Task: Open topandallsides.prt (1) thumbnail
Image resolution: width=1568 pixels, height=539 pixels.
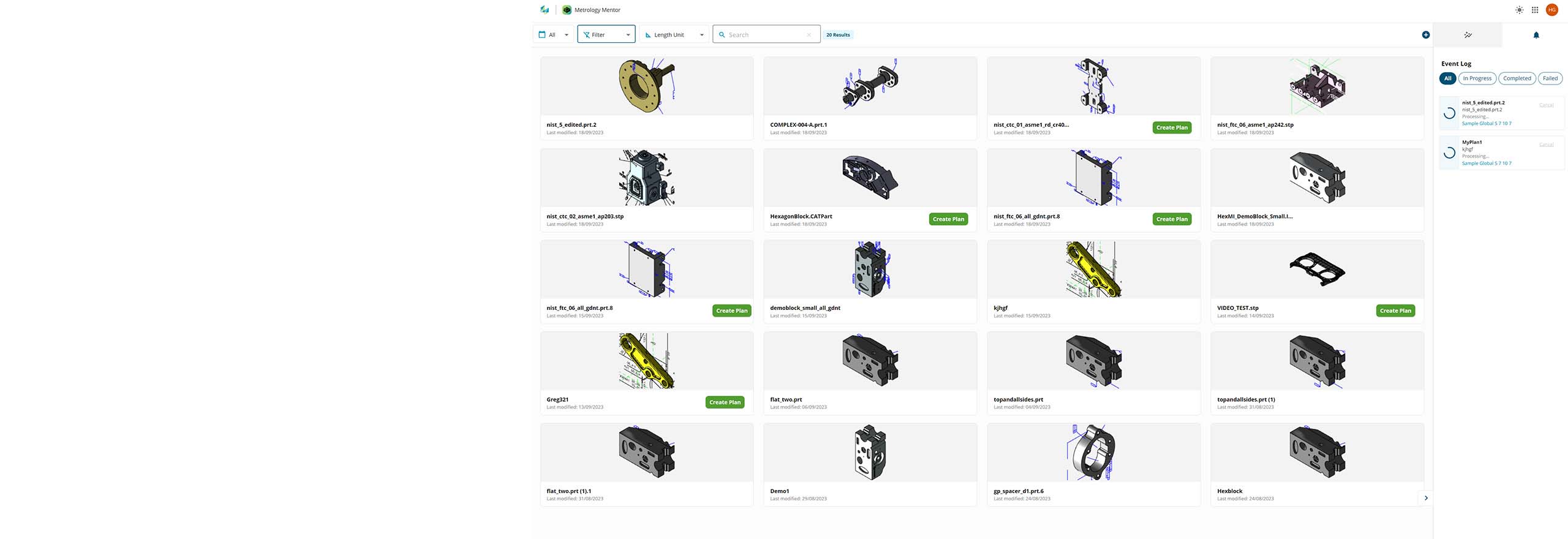Action: coord(1317,361)
